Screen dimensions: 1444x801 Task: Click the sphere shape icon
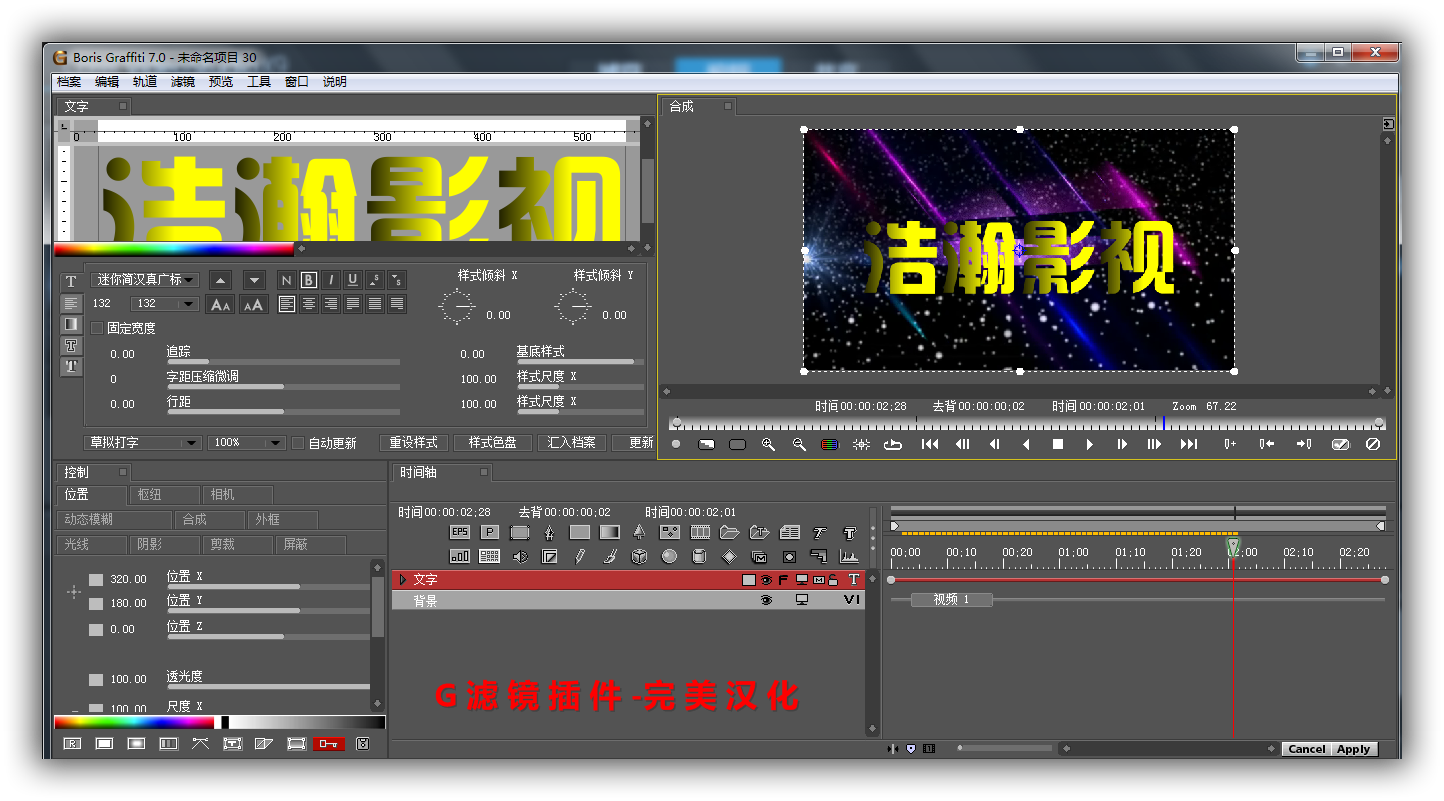(x=669, y=556)
